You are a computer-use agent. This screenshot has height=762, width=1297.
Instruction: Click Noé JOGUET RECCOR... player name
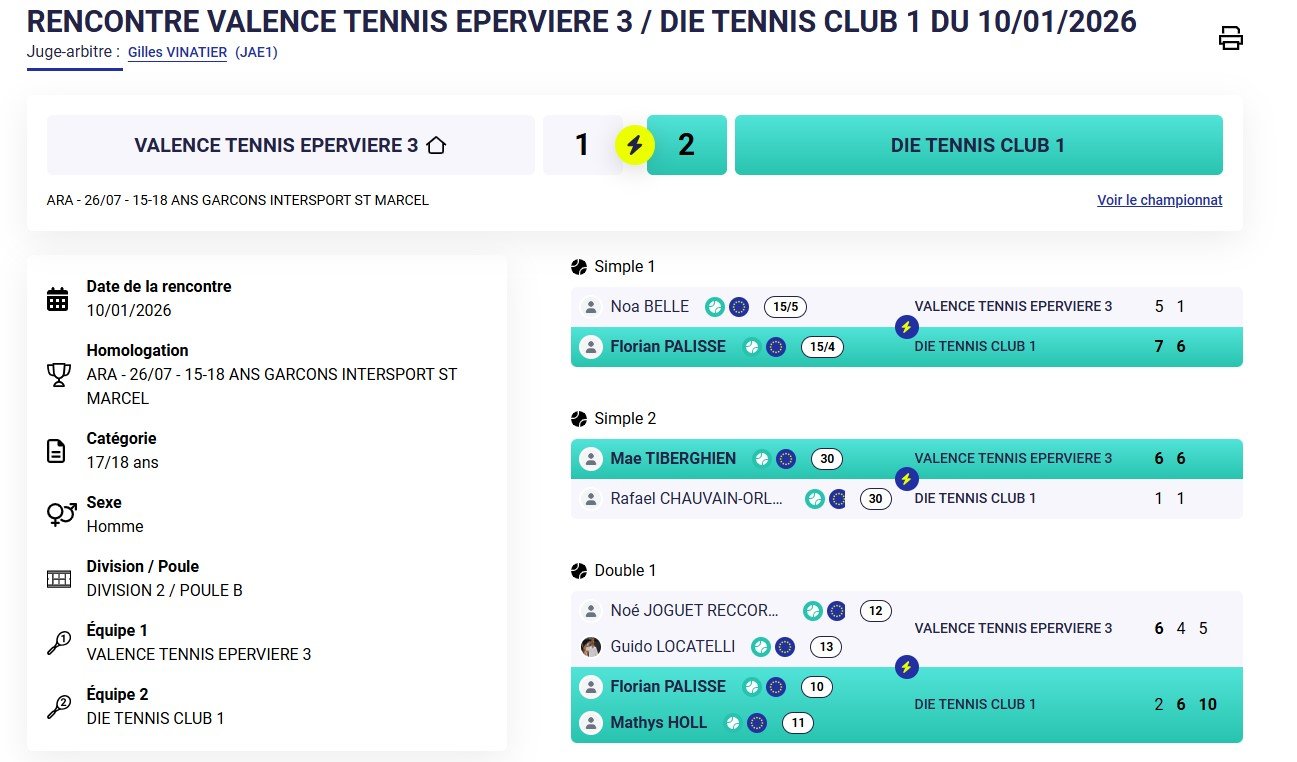tap(695, 611)
